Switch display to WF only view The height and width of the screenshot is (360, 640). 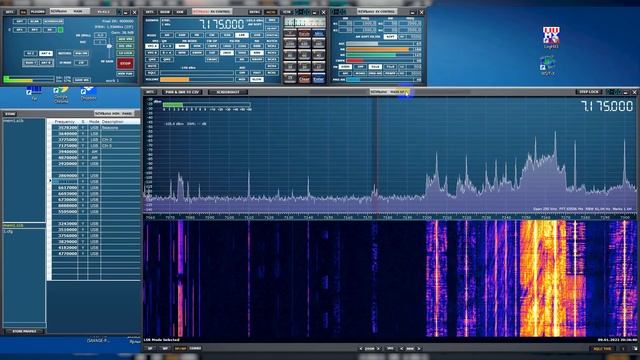165,348
